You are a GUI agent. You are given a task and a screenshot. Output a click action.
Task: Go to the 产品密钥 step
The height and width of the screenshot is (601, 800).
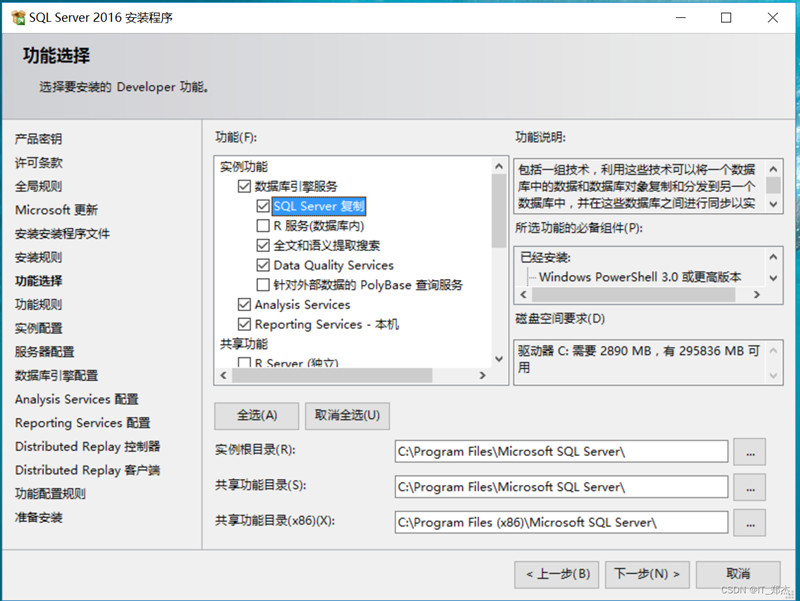40,139
